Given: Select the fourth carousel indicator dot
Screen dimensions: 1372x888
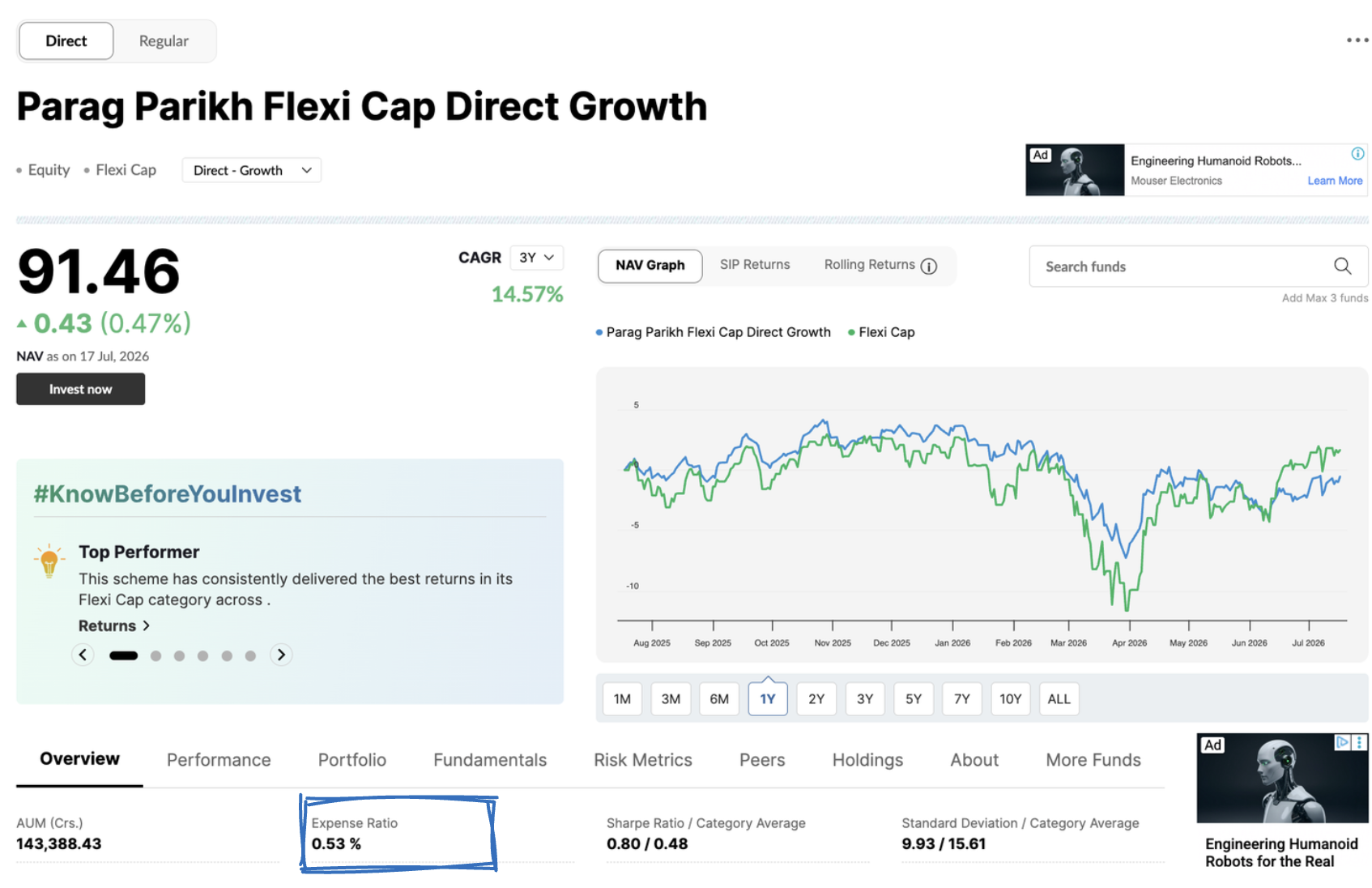Looking at the screenshot, I should [202, 655].
